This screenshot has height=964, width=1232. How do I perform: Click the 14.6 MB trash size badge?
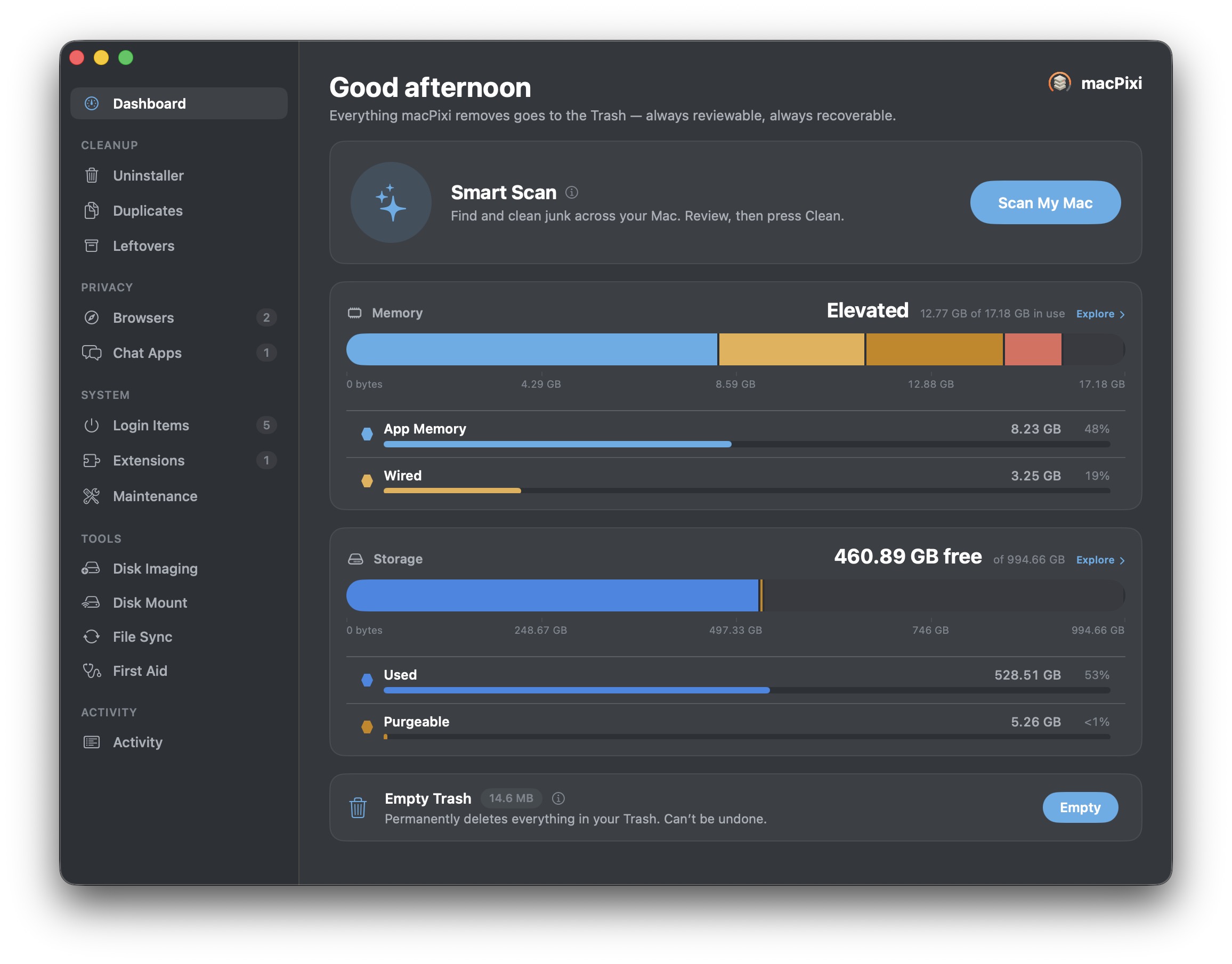click(511, 798)
